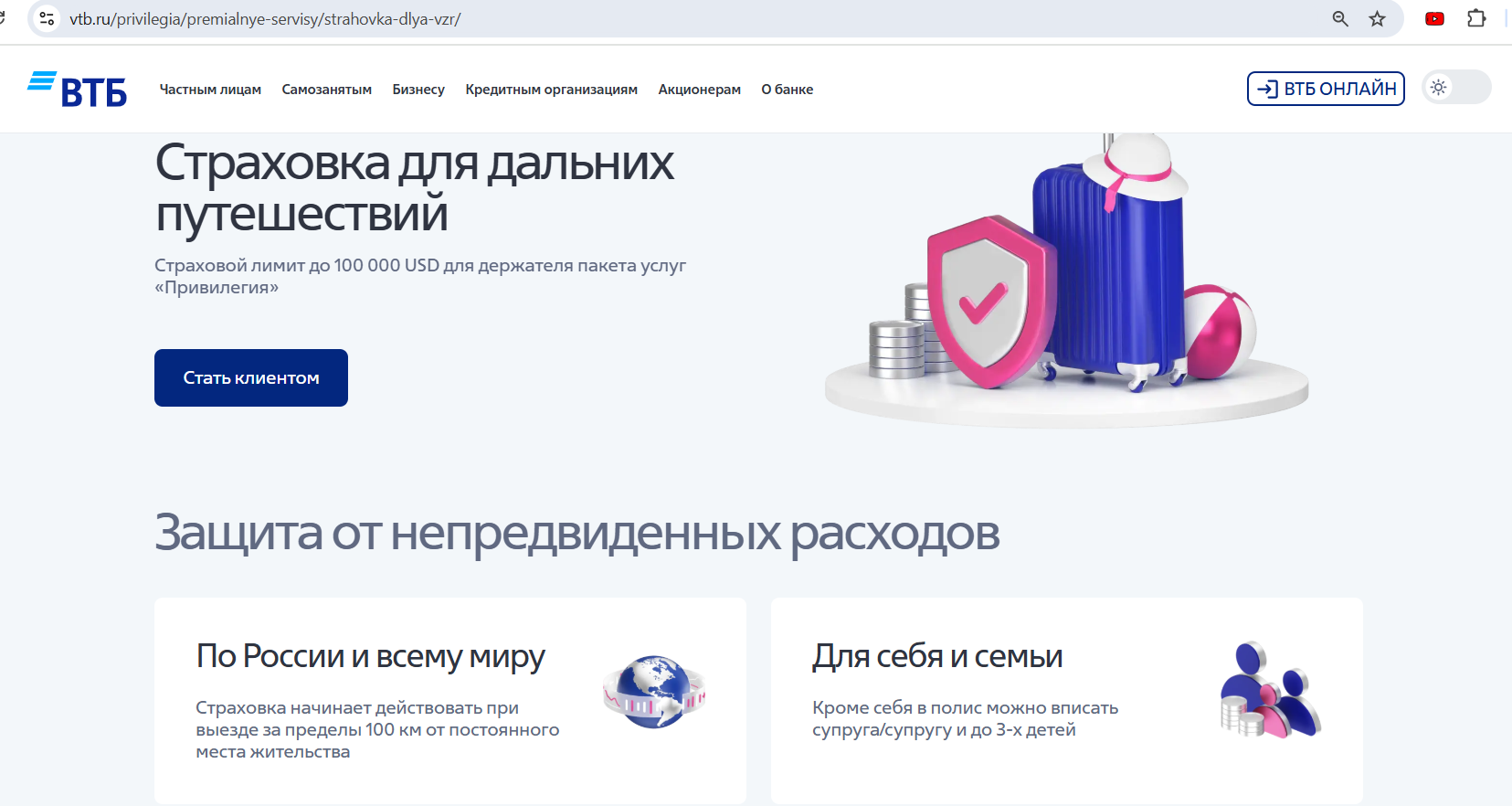Click the text about супруга/супругу и до 3-х детей
The width and height of the screenshot is (1512, 806).
(965, 718)
